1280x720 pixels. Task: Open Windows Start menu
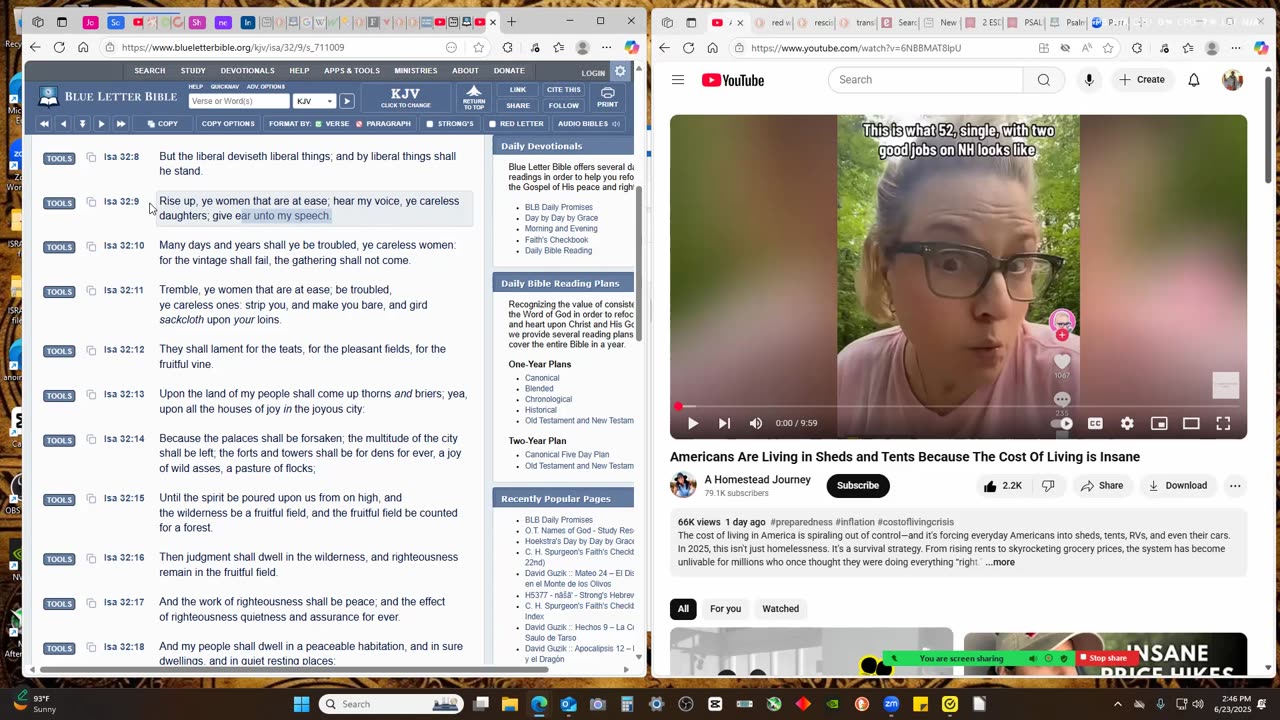(301, 704)
